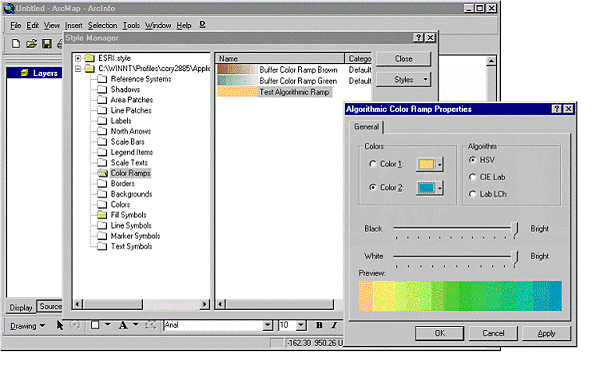
Task: Switch to the General tab
Action: [366, 127]
